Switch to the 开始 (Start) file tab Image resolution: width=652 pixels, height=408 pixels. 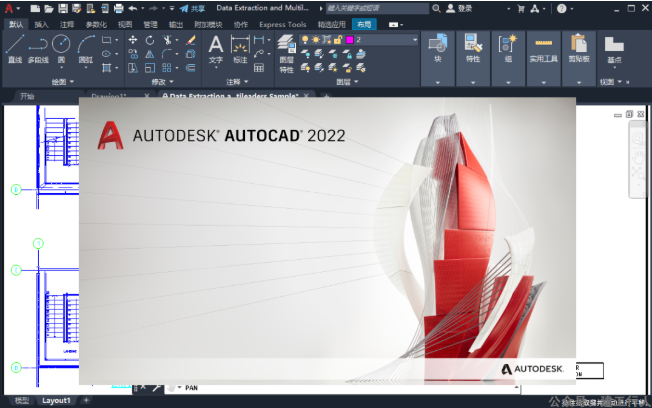click(27, 96)
